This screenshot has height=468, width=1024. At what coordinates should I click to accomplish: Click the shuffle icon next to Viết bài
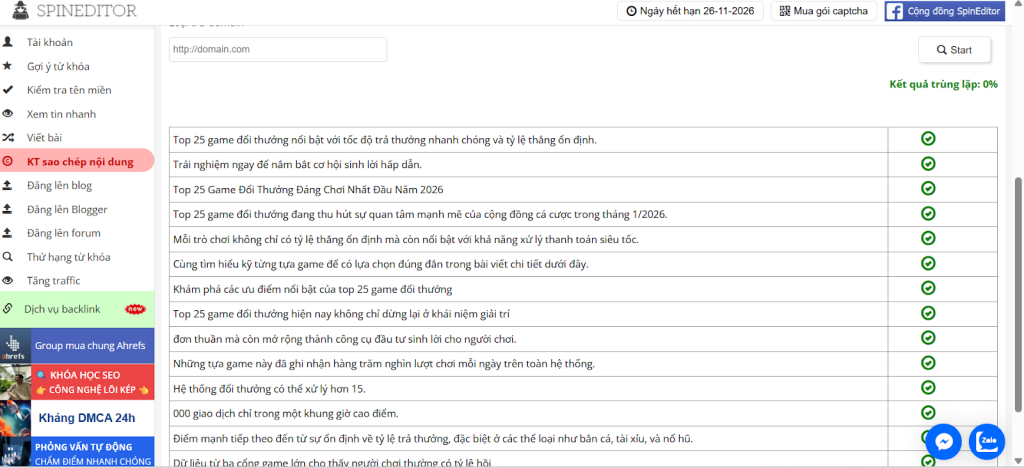click(x=8, y=138)
